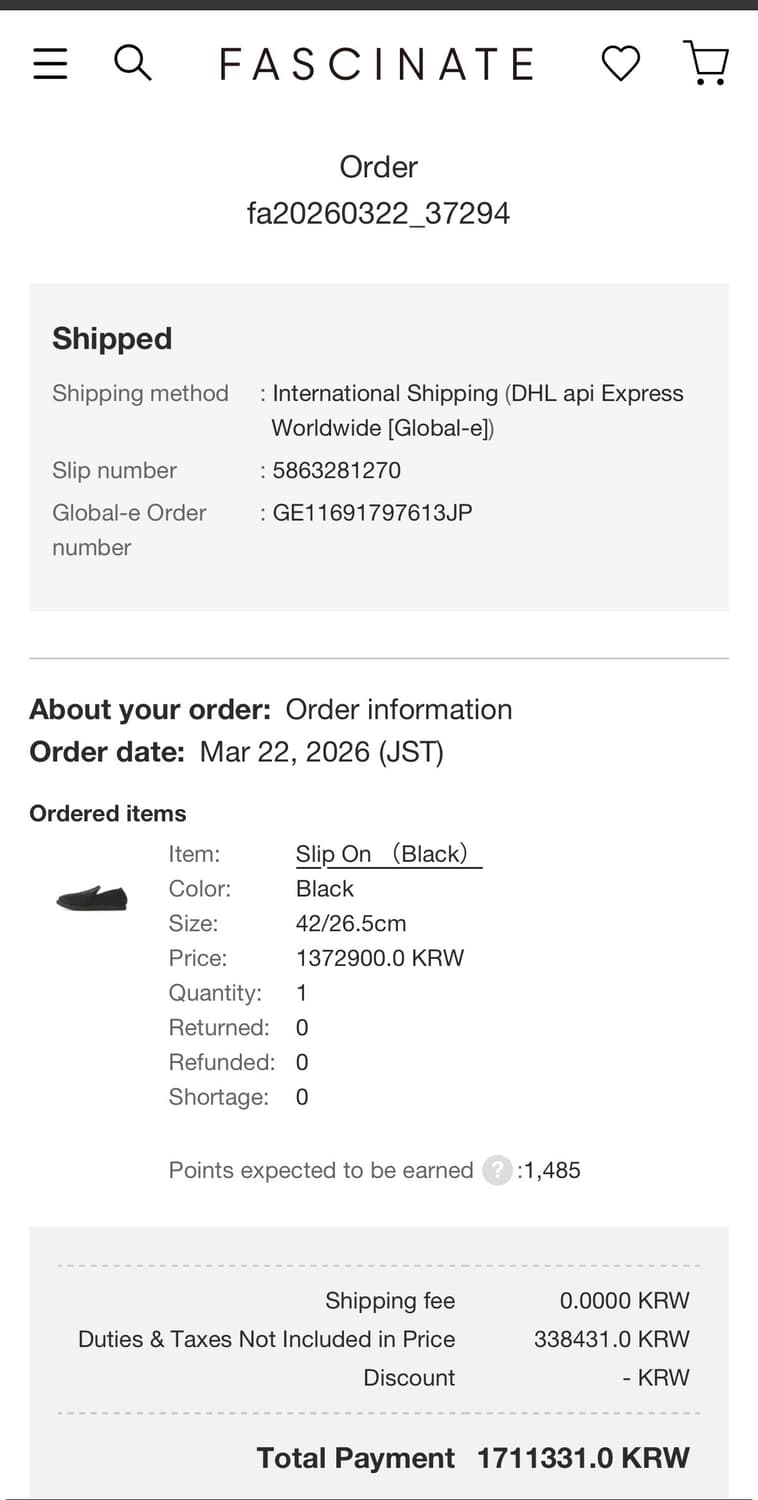Click the black slip-on shoe thumbnail

(x=92, y=897)
